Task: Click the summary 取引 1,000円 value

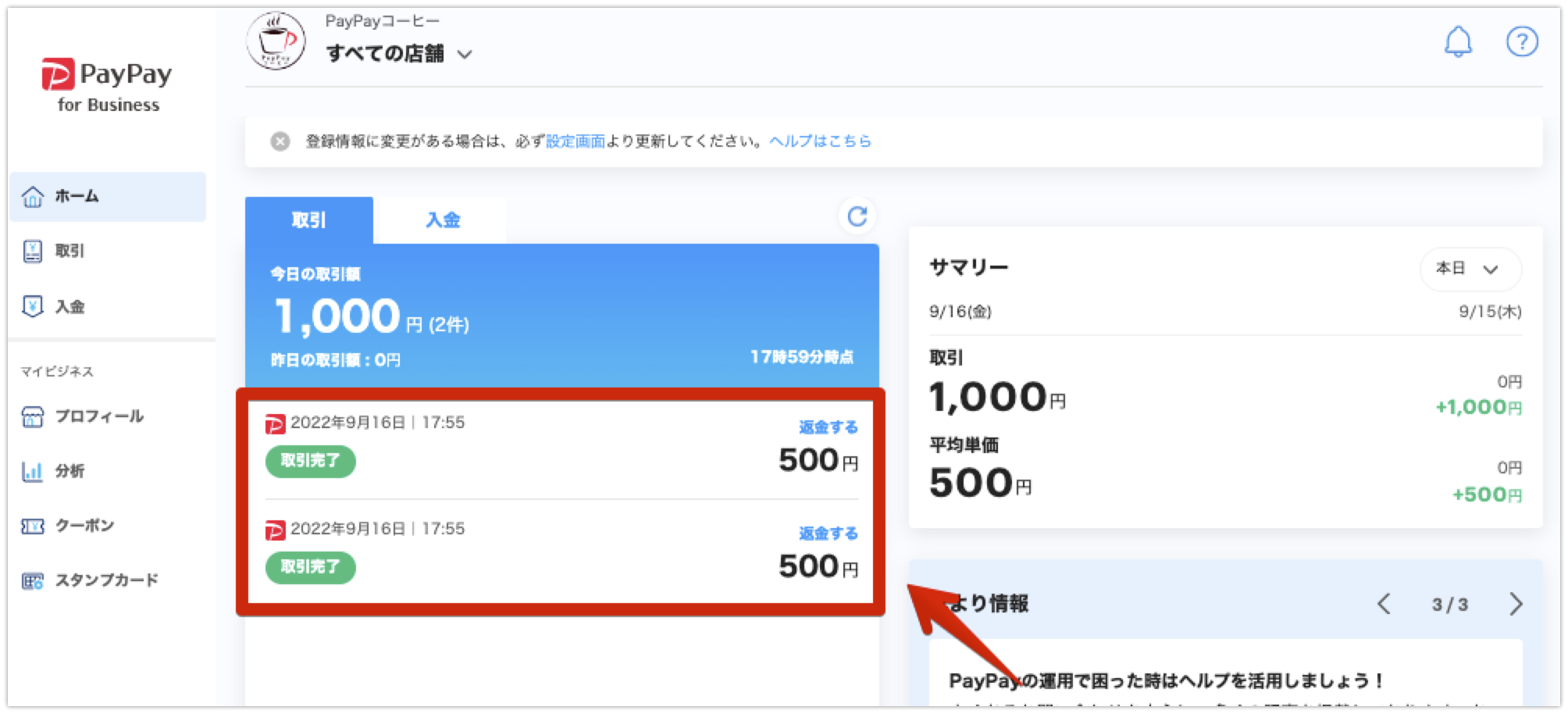Action: 997,398
